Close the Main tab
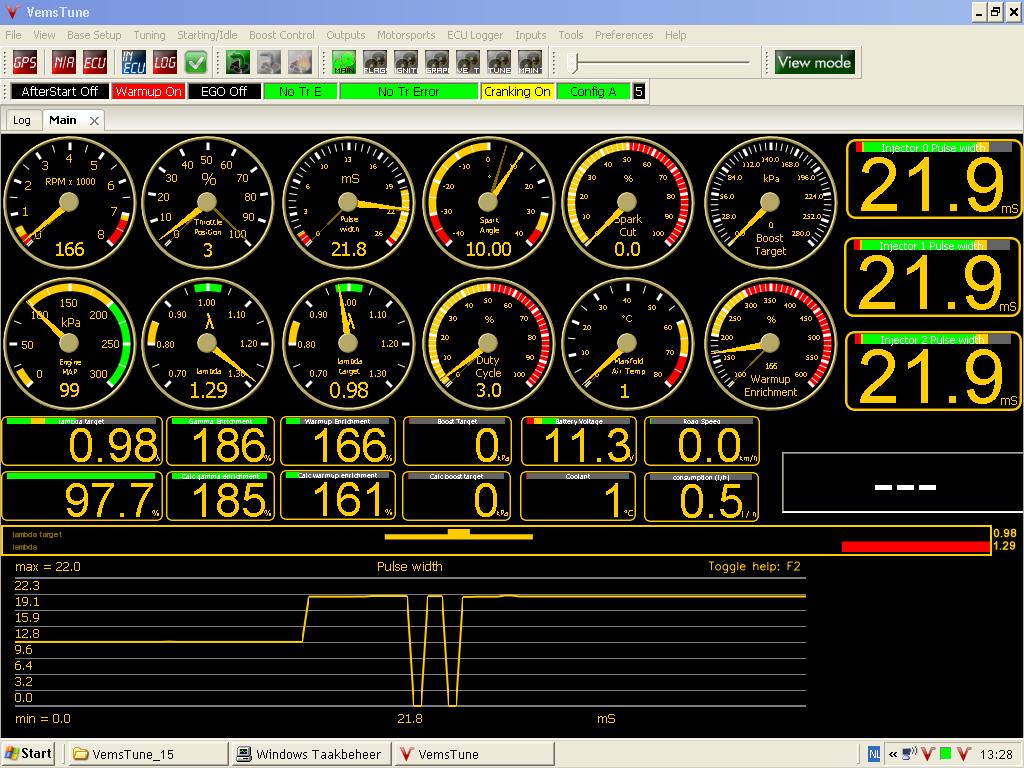The image size is (1024, 768). pos(95,121)
